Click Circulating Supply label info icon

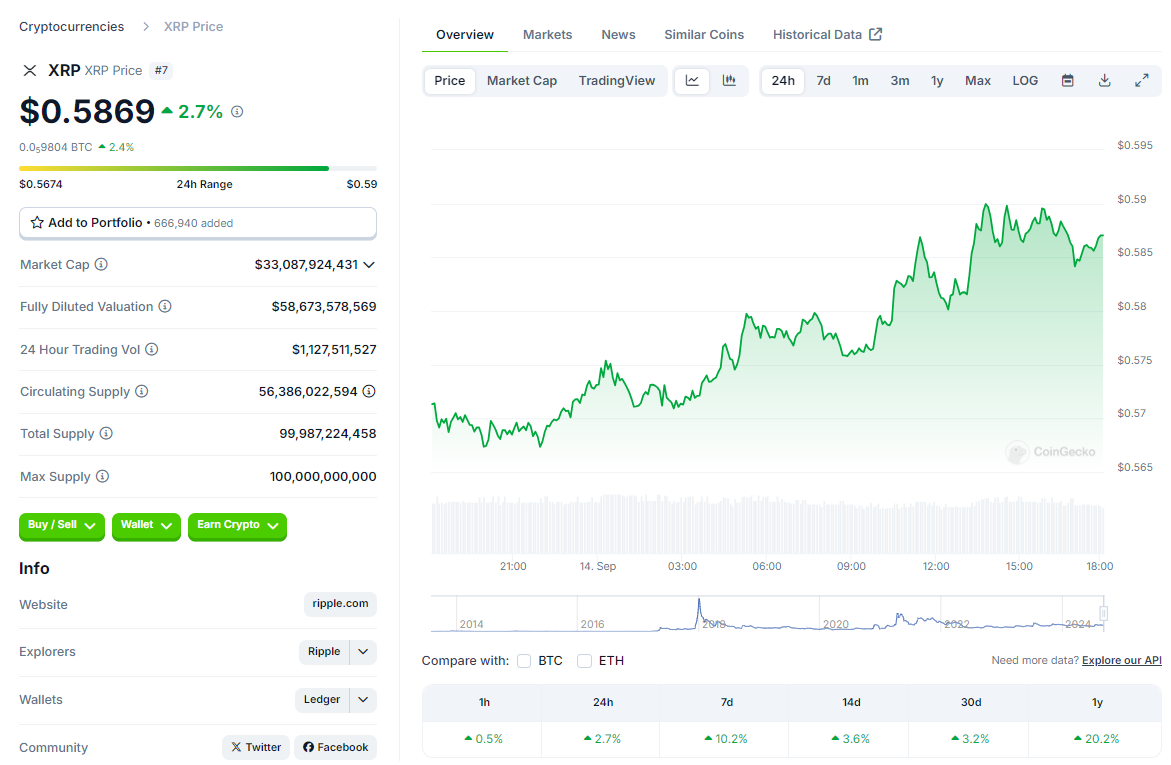[x=142, y=391]
